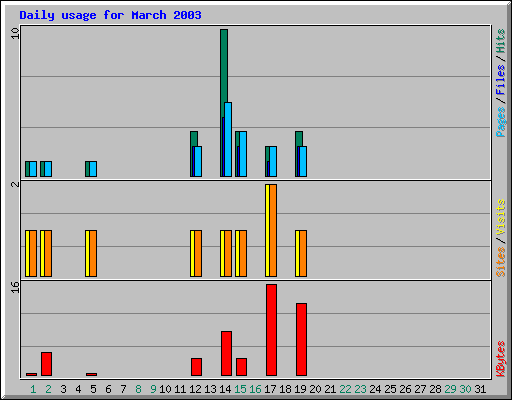512x400 pixels.
Task: Click the sites/visits bars for day 5
Action: pyautogui.click(x=91, y=253)
